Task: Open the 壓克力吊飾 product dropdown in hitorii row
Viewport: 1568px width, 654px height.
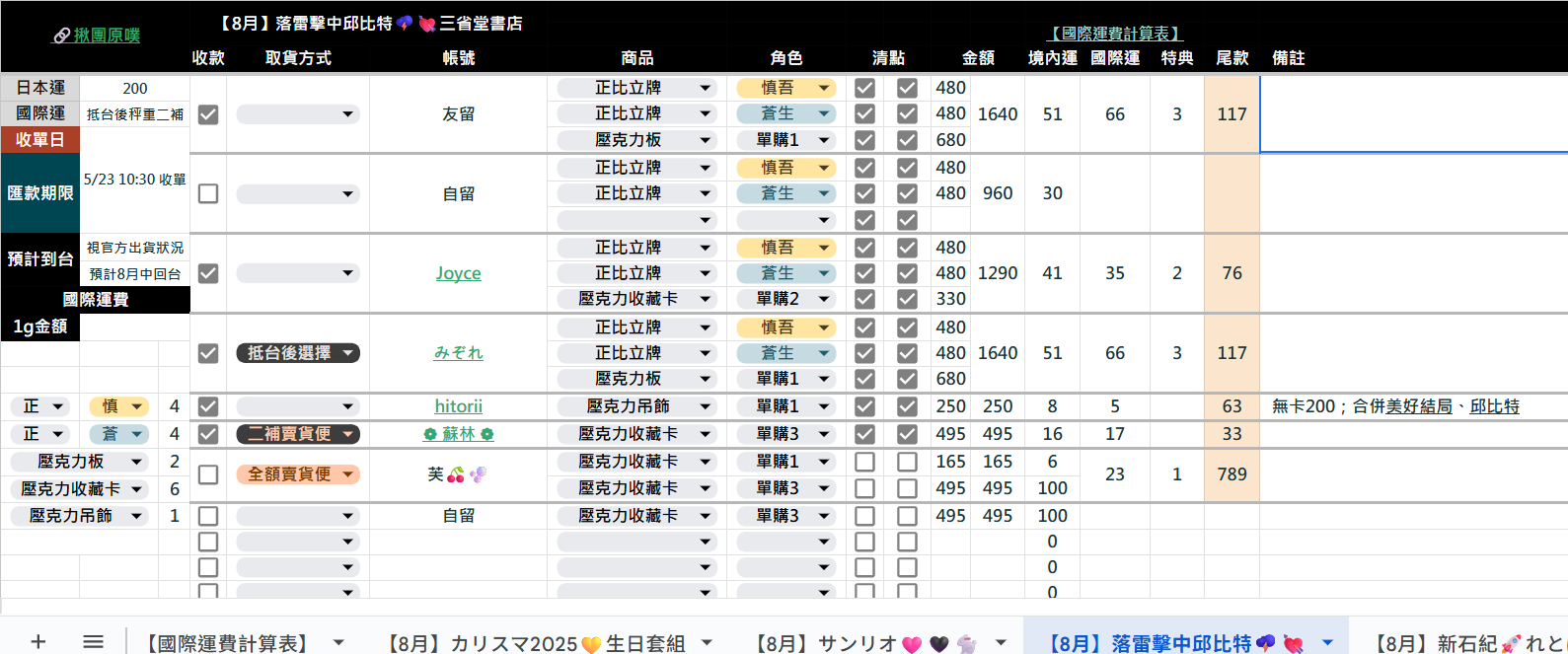Action: [x=705, y=406]
